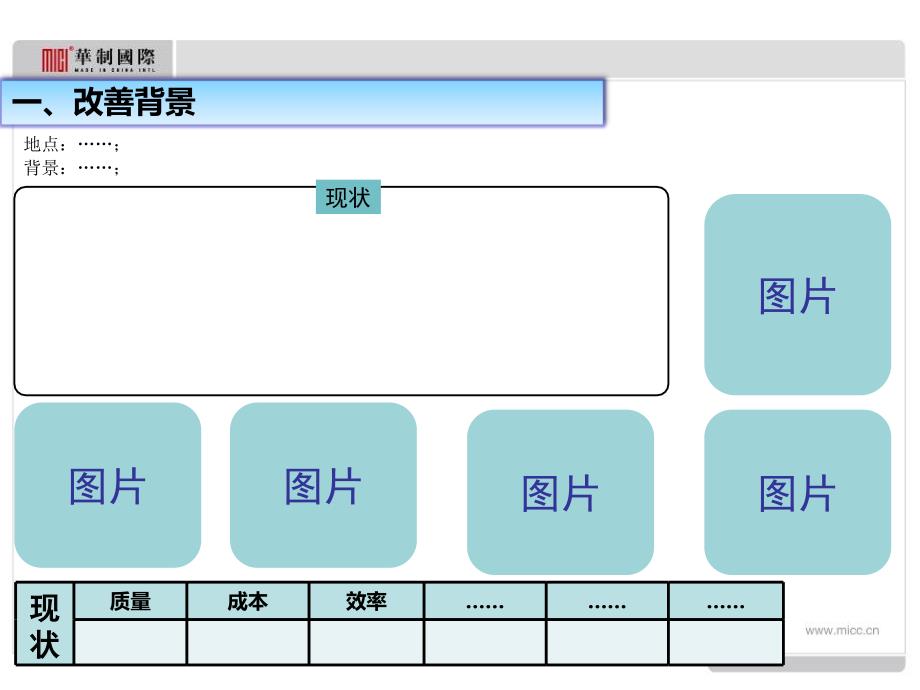920x690 pixels.
Task: Select the 图片 placeholder above www.micc.cn
Action: coord(797,492)
